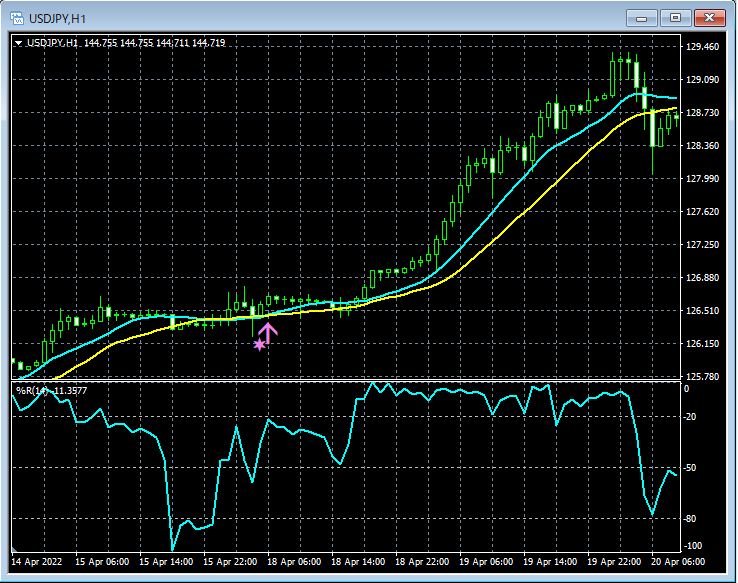Click the 128.360 price axis label
Screen dimensions: 738x583
[x=702, y=145]
